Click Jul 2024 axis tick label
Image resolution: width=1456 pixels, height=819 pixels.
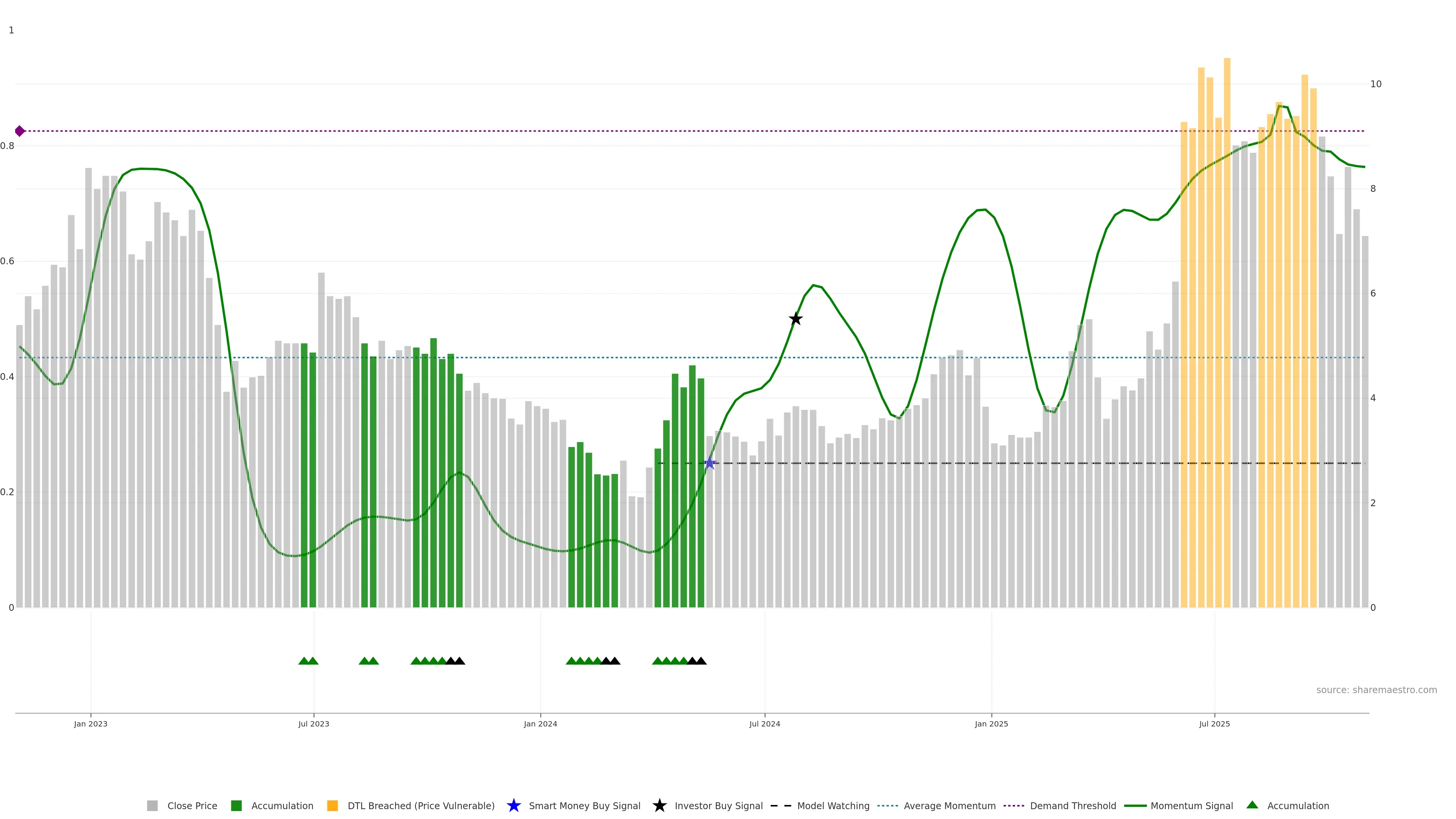764,723
